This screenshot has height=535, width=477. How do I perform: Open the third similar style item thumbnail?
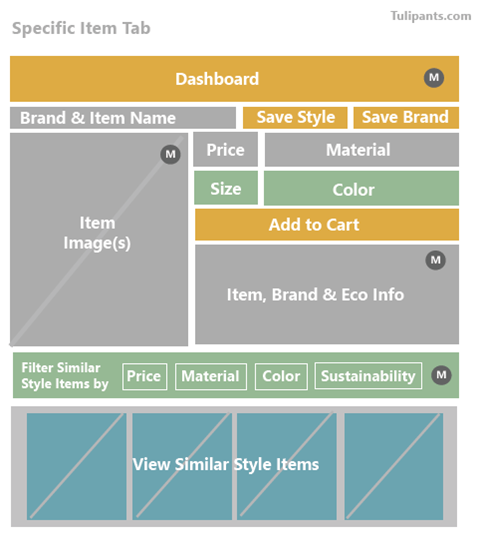click(287, 466)
